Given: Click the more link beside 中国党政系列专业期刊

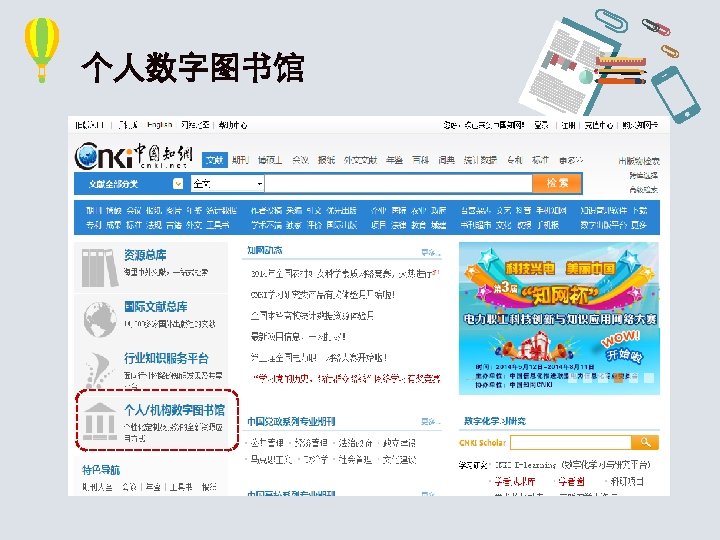Looking at the screenshot, I should 431,422.
